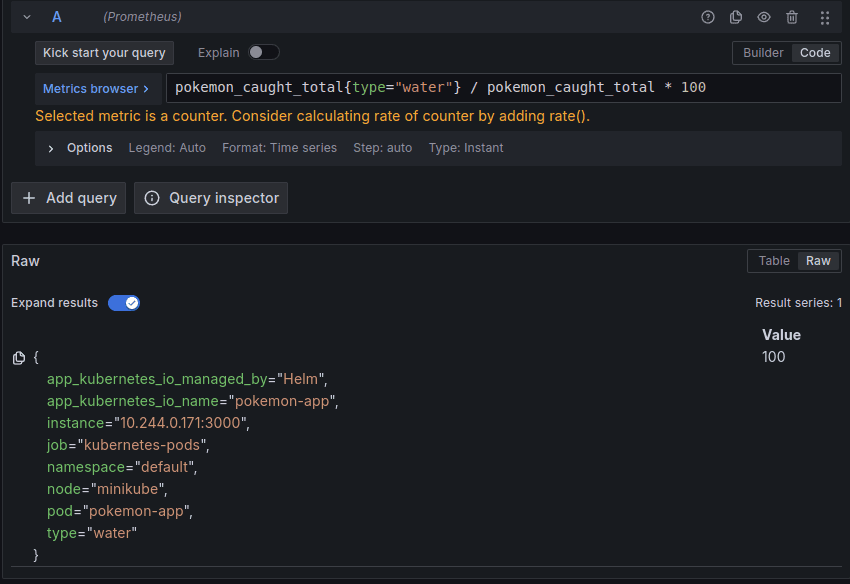Toggle the Explain switch
Screen dimensions: 850x584
pyautogui.click(x=263, y=52)
